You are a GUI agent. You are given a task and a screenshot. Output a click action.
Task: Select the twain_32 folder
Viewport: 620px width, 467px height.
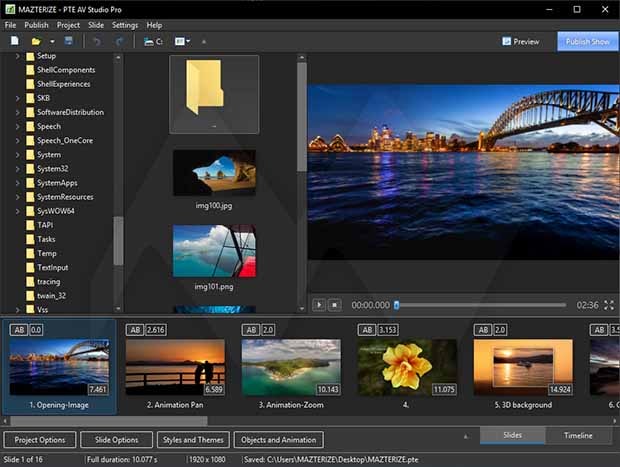[46, 296]
